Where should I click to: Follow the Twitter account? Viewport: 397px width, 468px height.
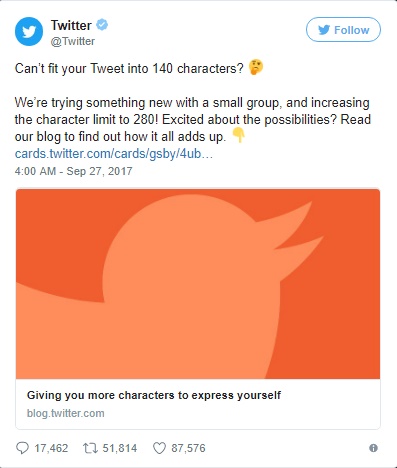(343, 30)
